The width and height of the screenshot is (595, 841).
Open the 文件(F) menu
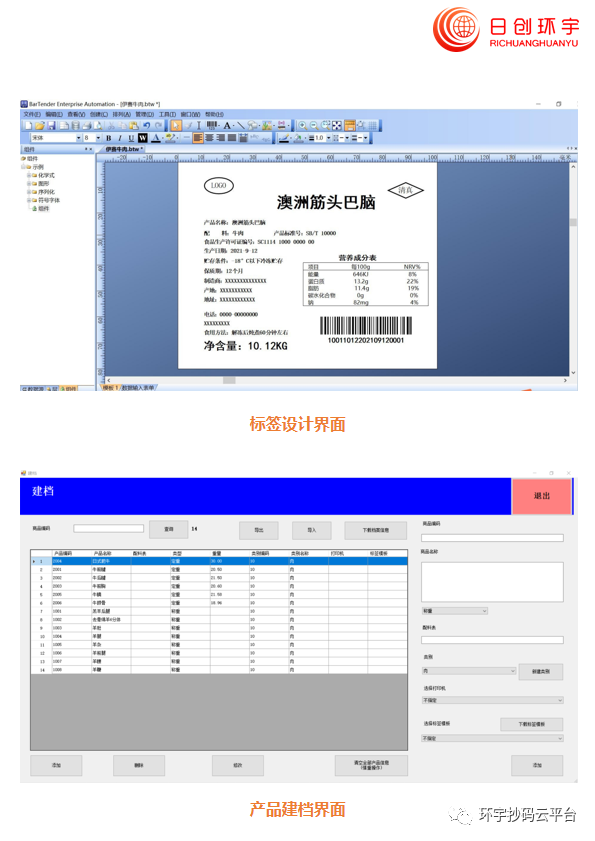32,114
